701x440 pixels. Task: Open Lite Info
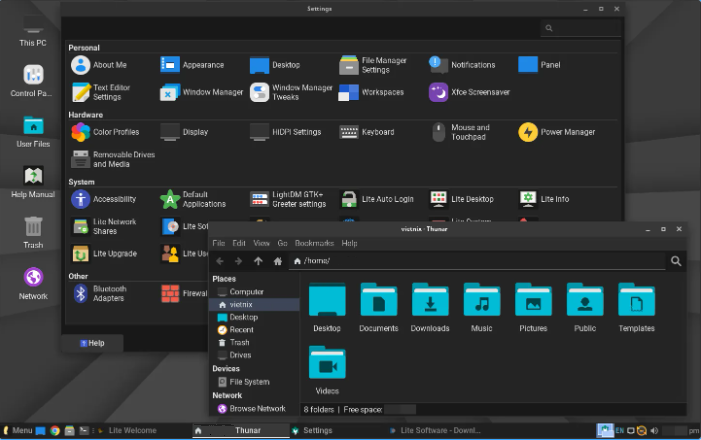click(x=544, y=199)
